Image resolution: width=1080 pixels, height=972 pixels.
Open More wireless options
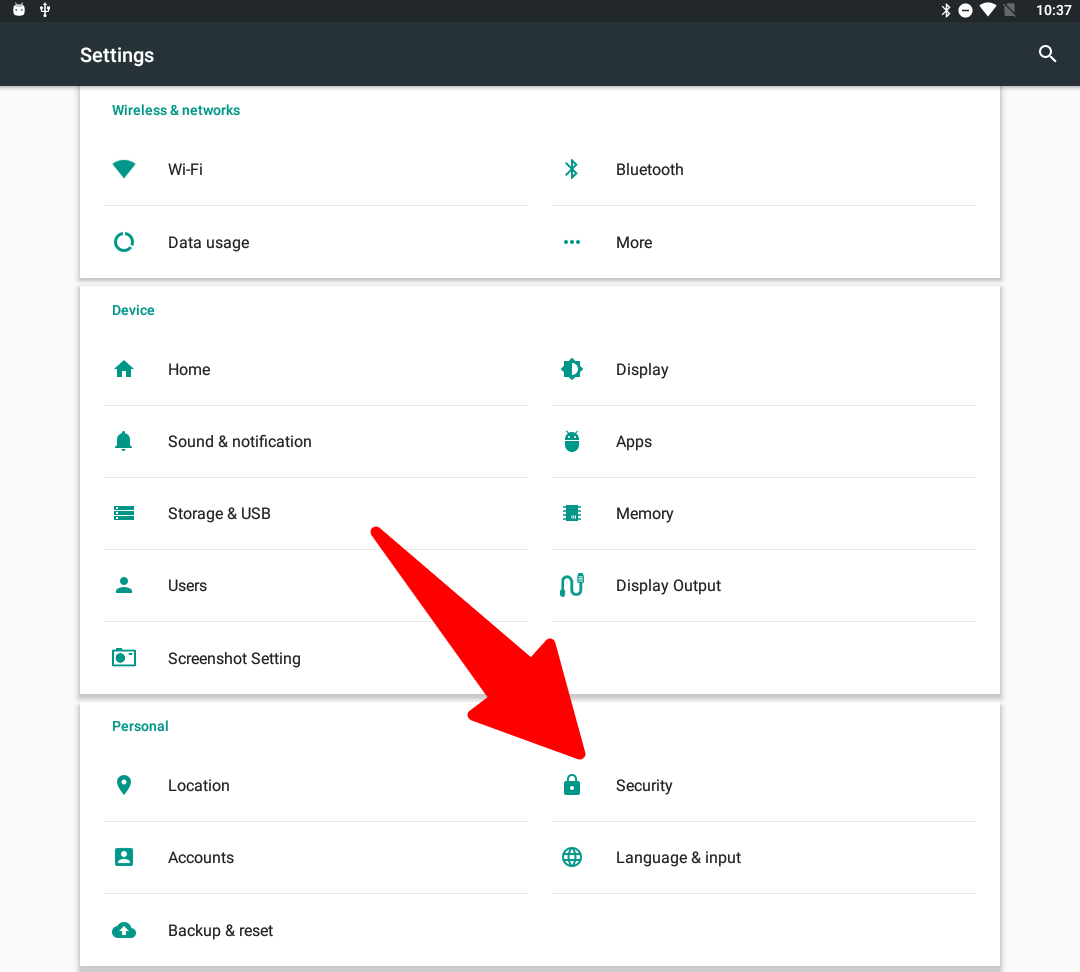pyautogui.click(x=764, y=242)
